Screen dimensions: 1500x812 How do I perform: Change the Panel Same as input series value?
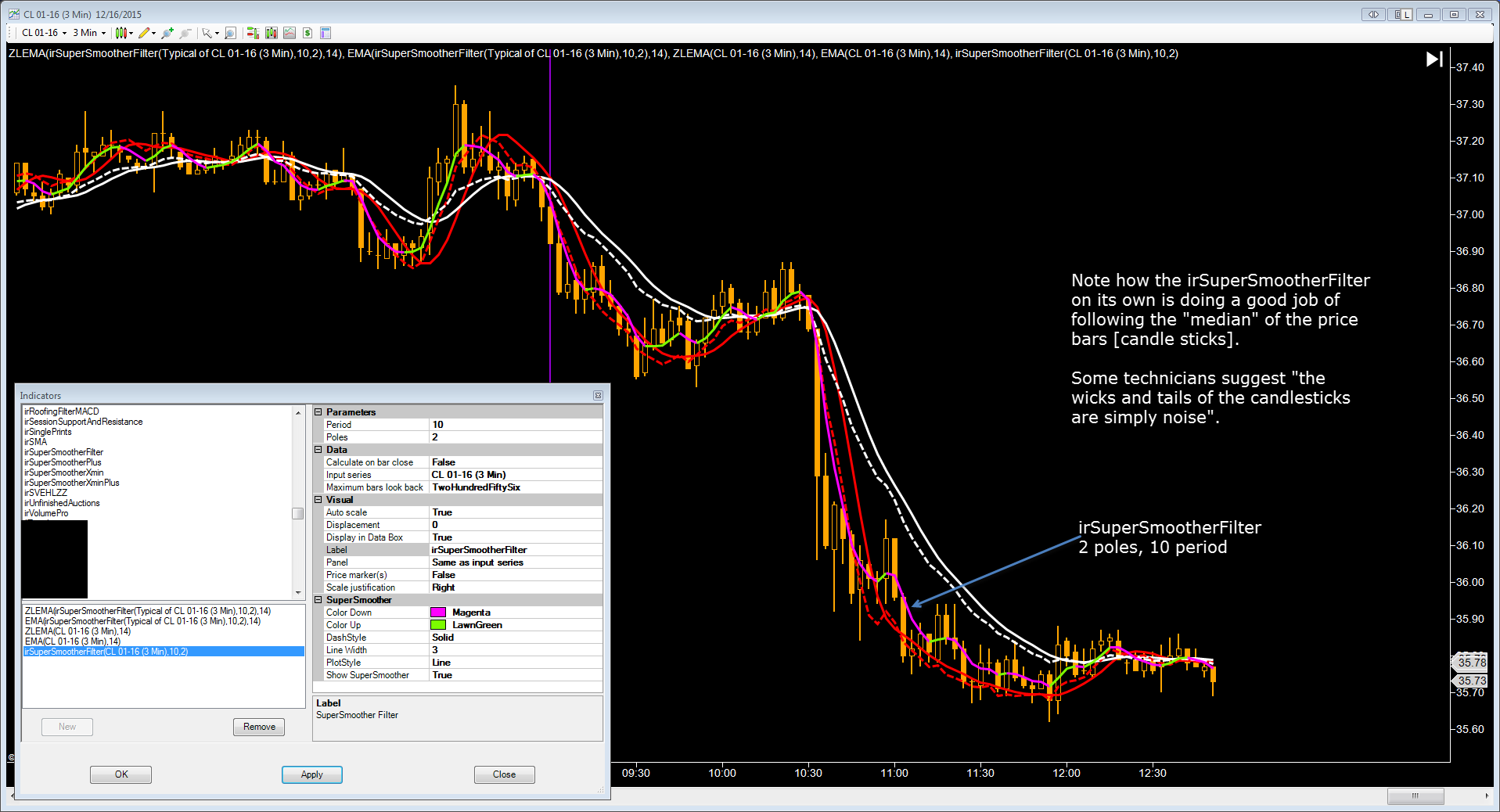[516, 562]
